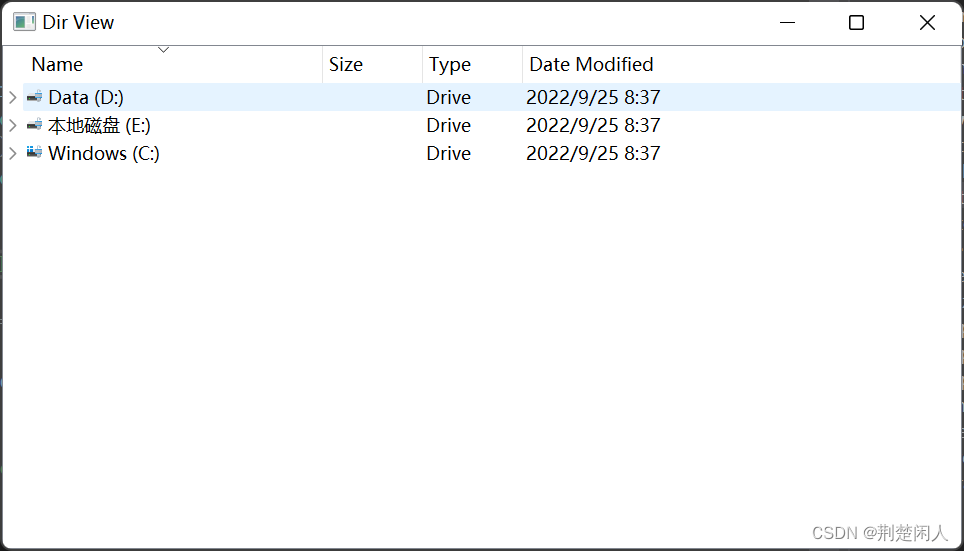Expand the Windows (C:) drive node
This screenshot has width=964, height=551.
pyautogui.click(x=12, y=153)
